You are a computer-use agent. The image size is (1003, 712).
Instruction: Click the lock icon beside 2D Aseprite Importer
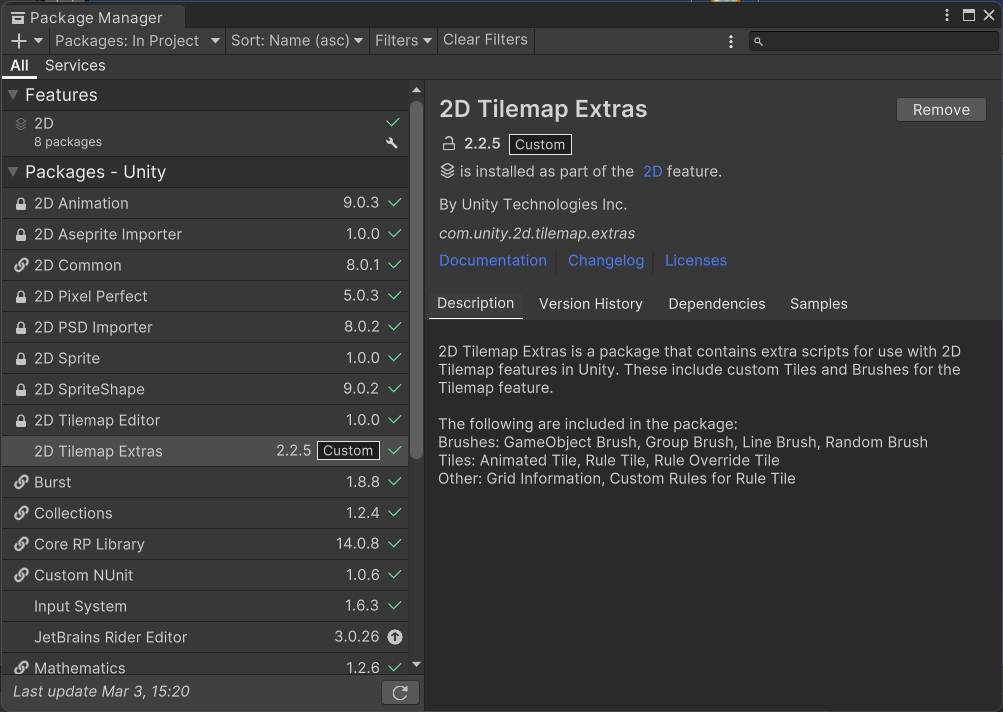[x=21, y=235]
